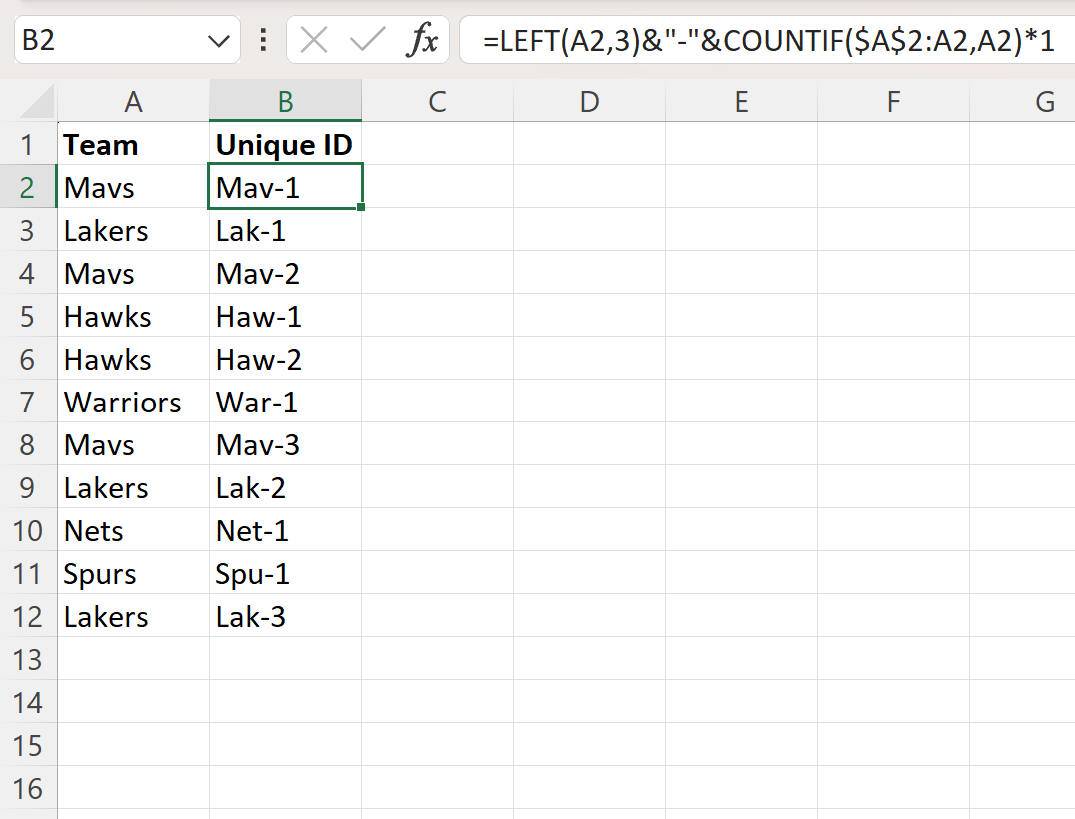Select row 5 header
Viewport: 1075px width, 819px height.
click(x=30, y=316)
